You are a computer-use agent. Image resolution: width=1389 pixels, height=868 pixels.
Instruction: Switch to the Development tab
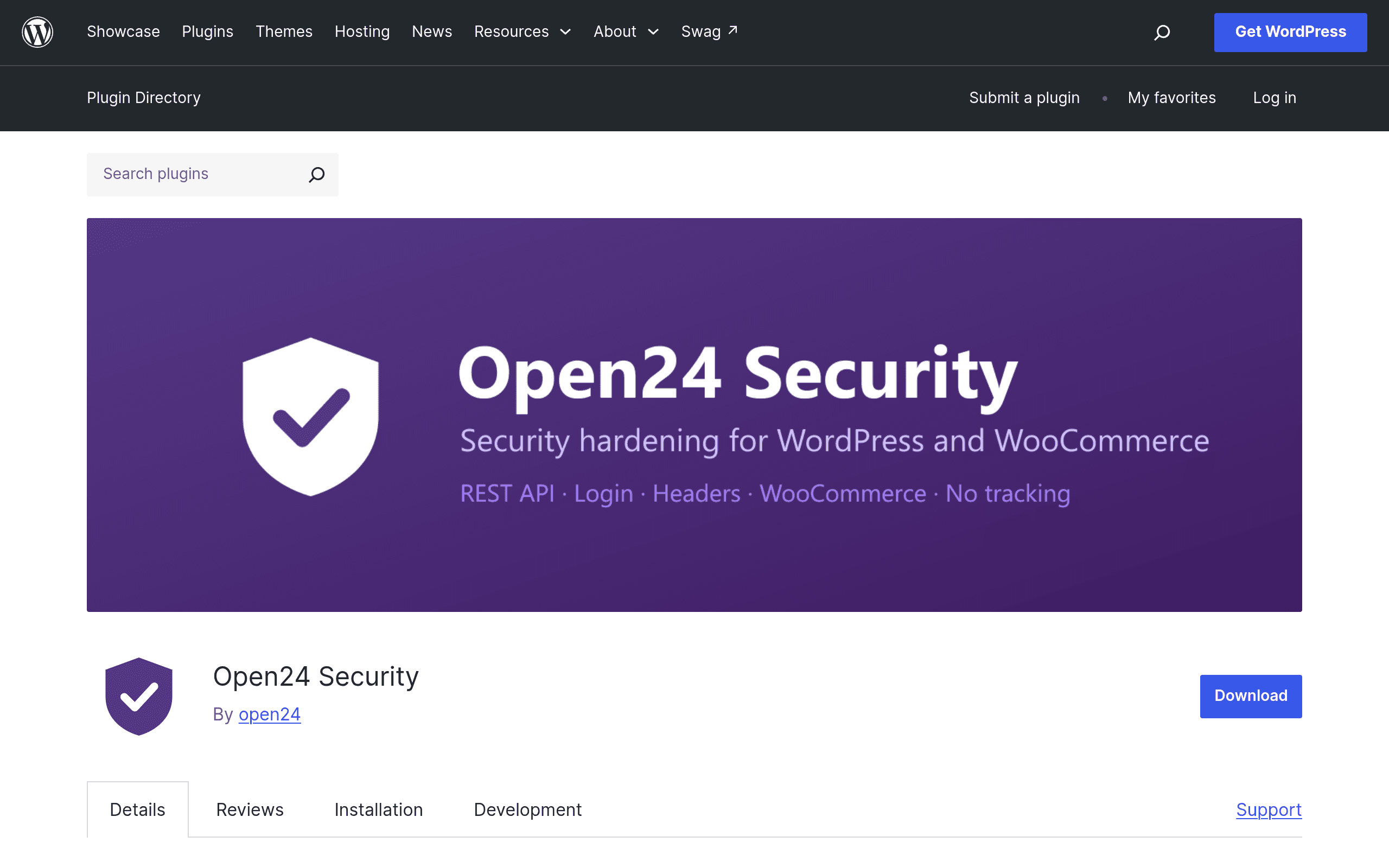(x=527, y=809)
